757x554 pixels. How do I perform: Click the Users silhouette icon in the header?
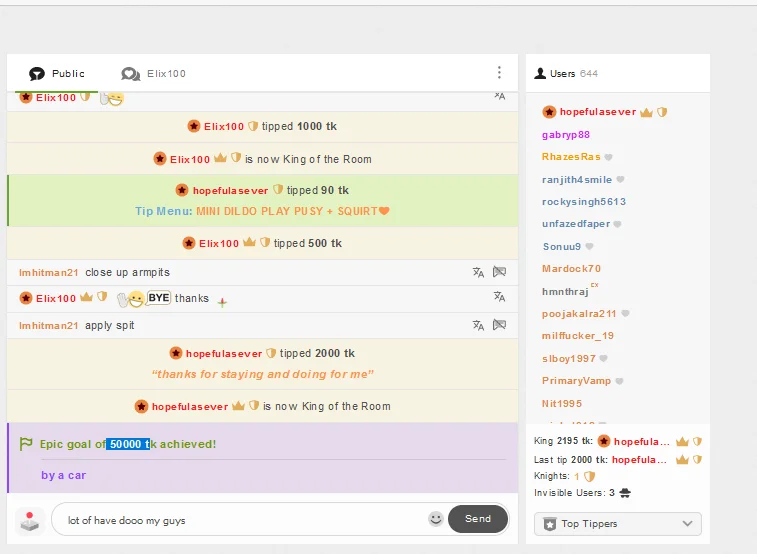point(541,74)
